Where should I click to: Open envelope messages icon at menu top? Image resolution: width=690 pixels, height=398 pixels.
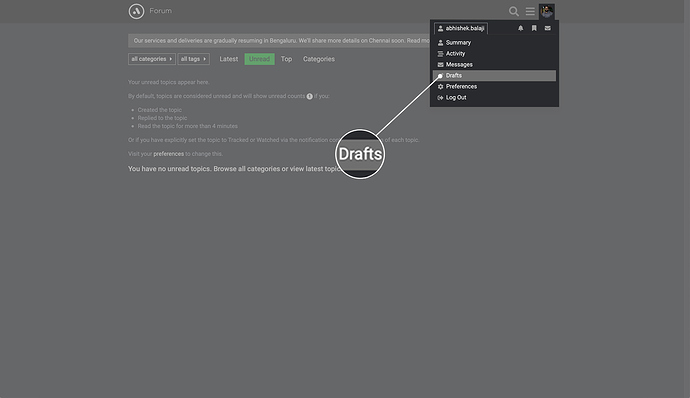coord(547,28)
